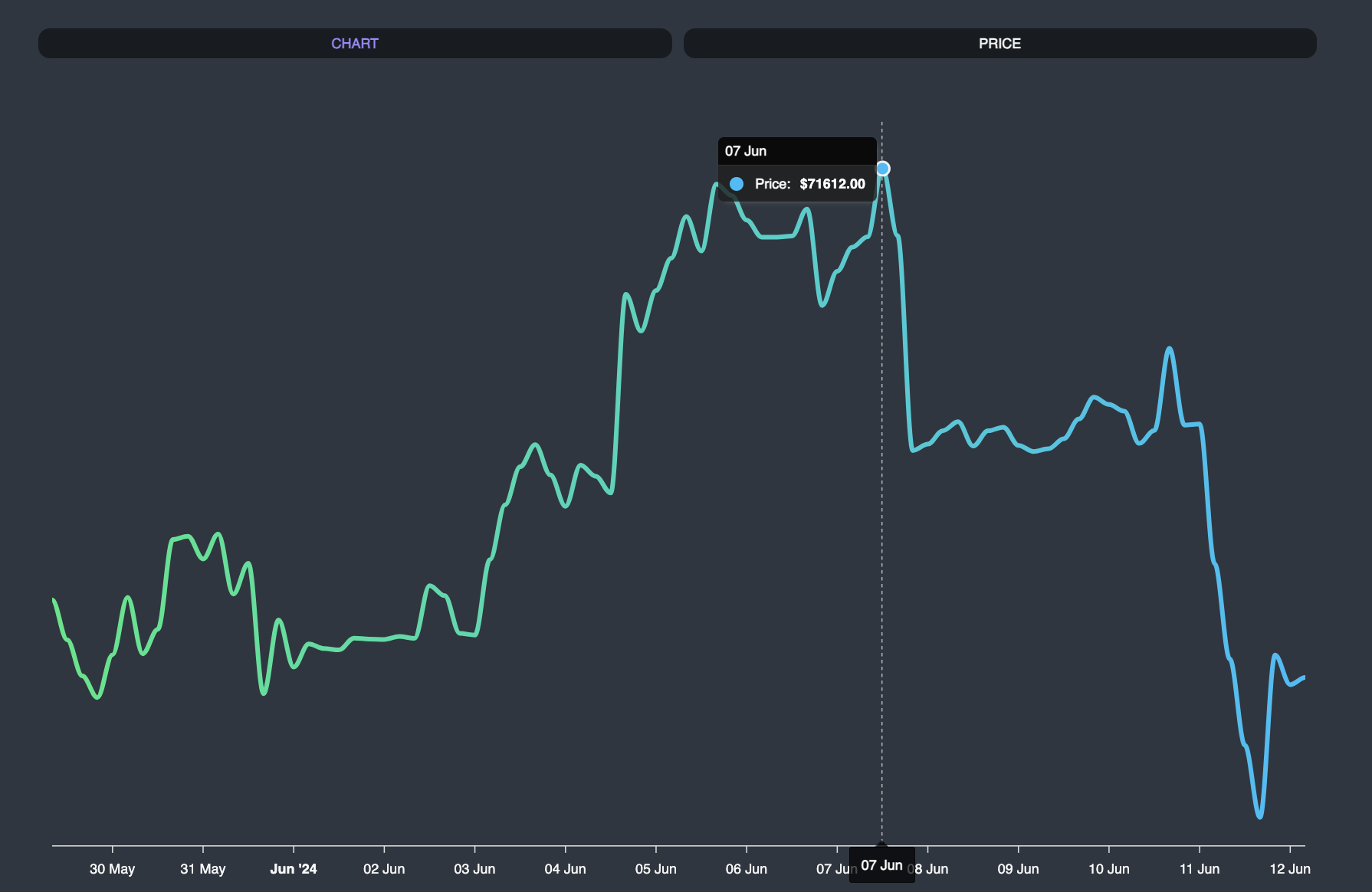Click the 31 May axis label

click(x=203, y=869)
